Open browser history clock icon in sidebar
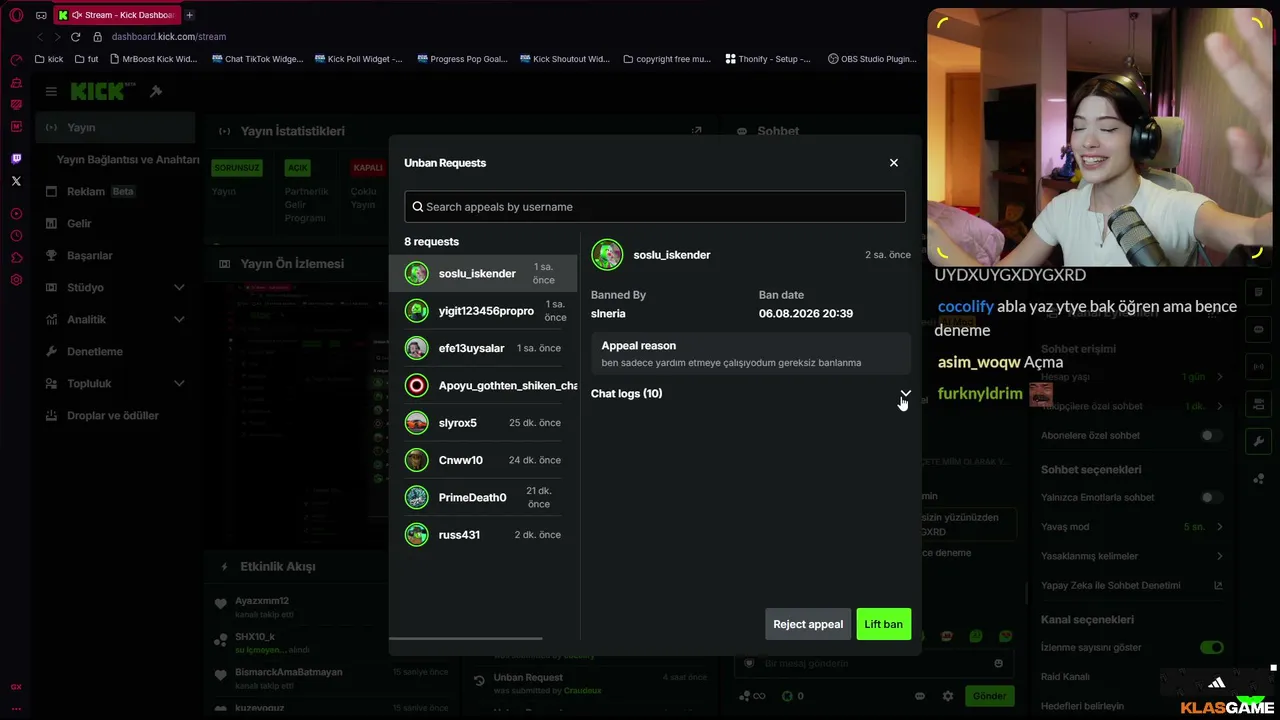The height and width of the screenshot is (720, 1280). coord(16,236)
